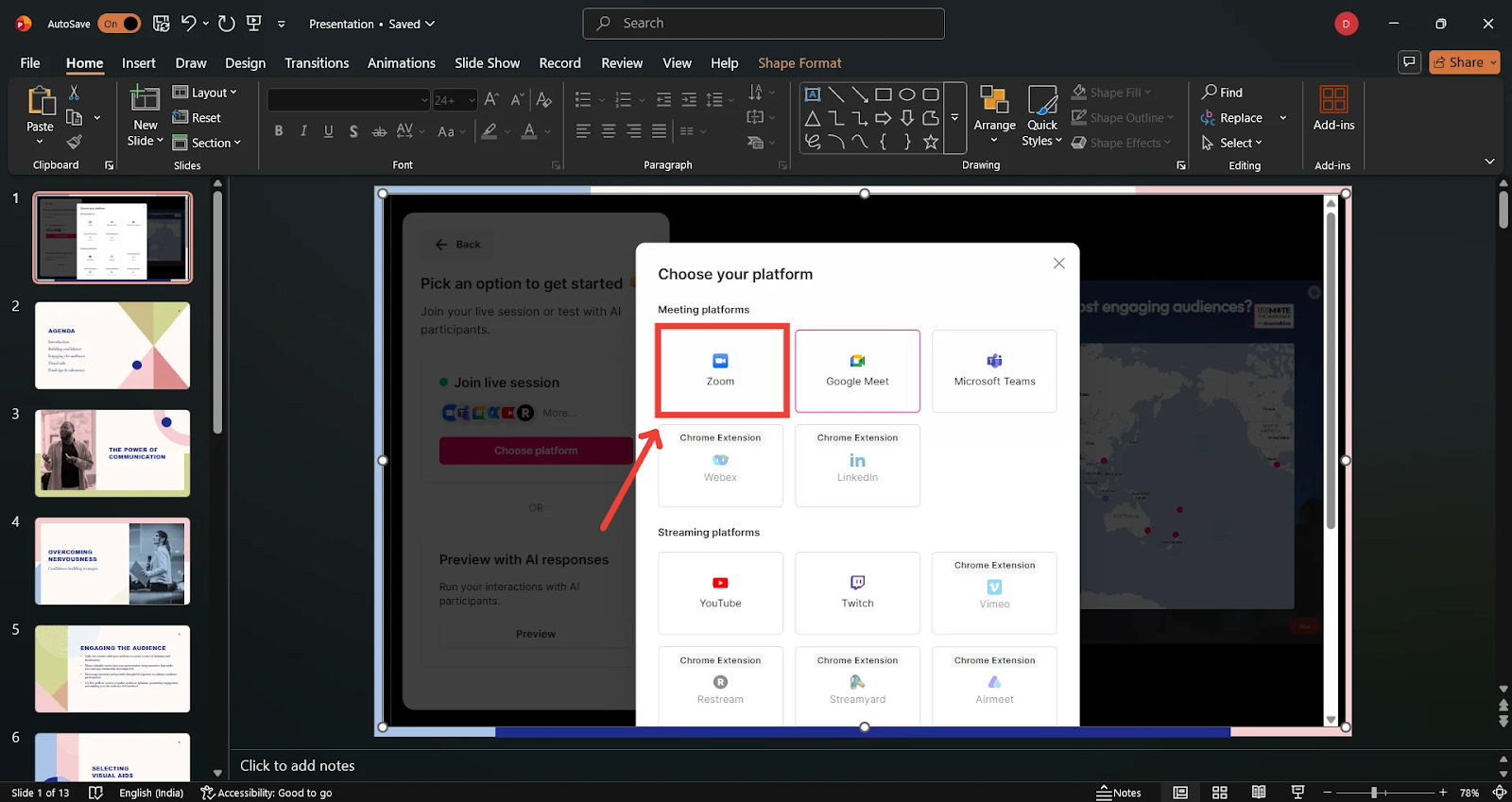Toggle text Shadow
This screenshot has width=1512, height=802.
click(x=353, y=131)
